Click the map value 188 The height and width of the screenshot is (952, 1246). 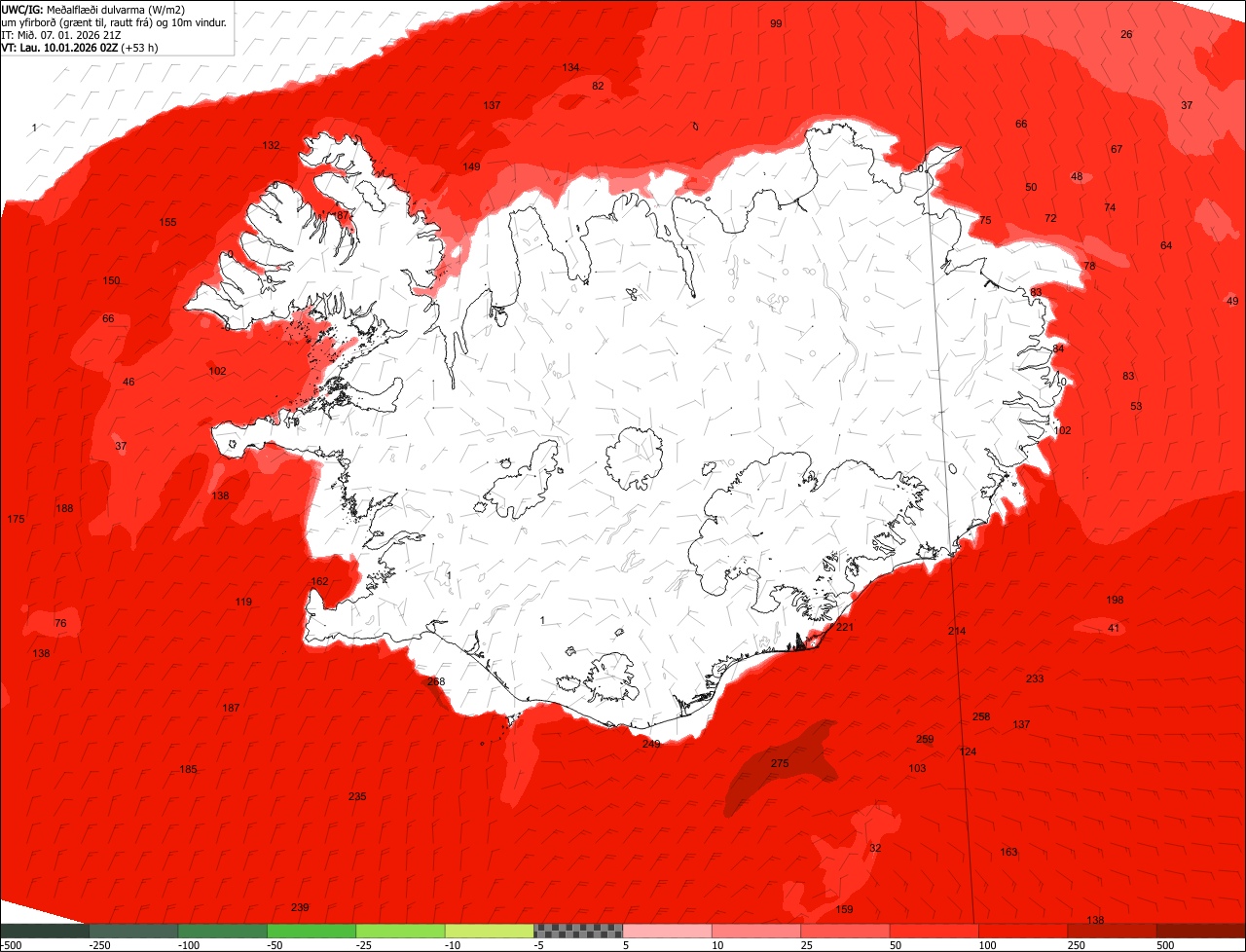point(64,508)
